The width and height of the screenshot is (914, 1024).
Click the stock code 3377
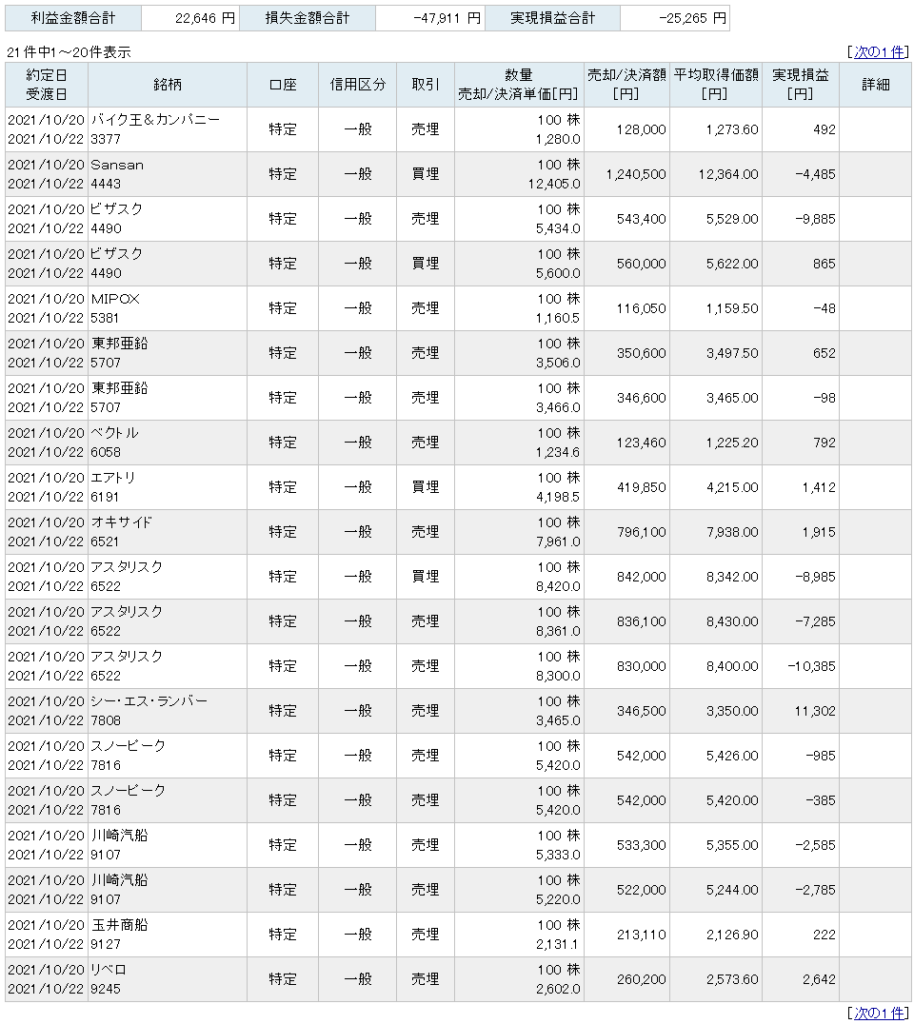pos(106,139)
